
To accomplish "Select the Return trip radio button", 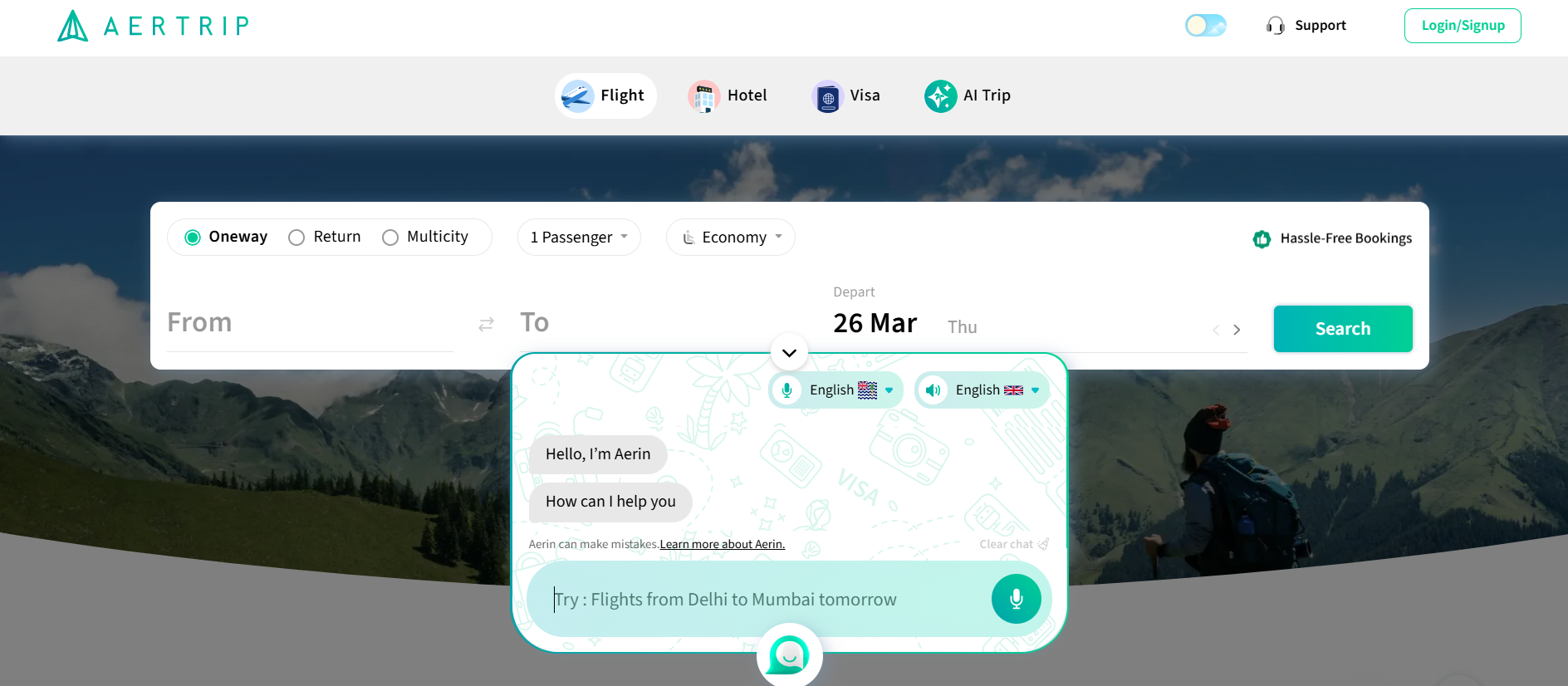I will 296,238.
